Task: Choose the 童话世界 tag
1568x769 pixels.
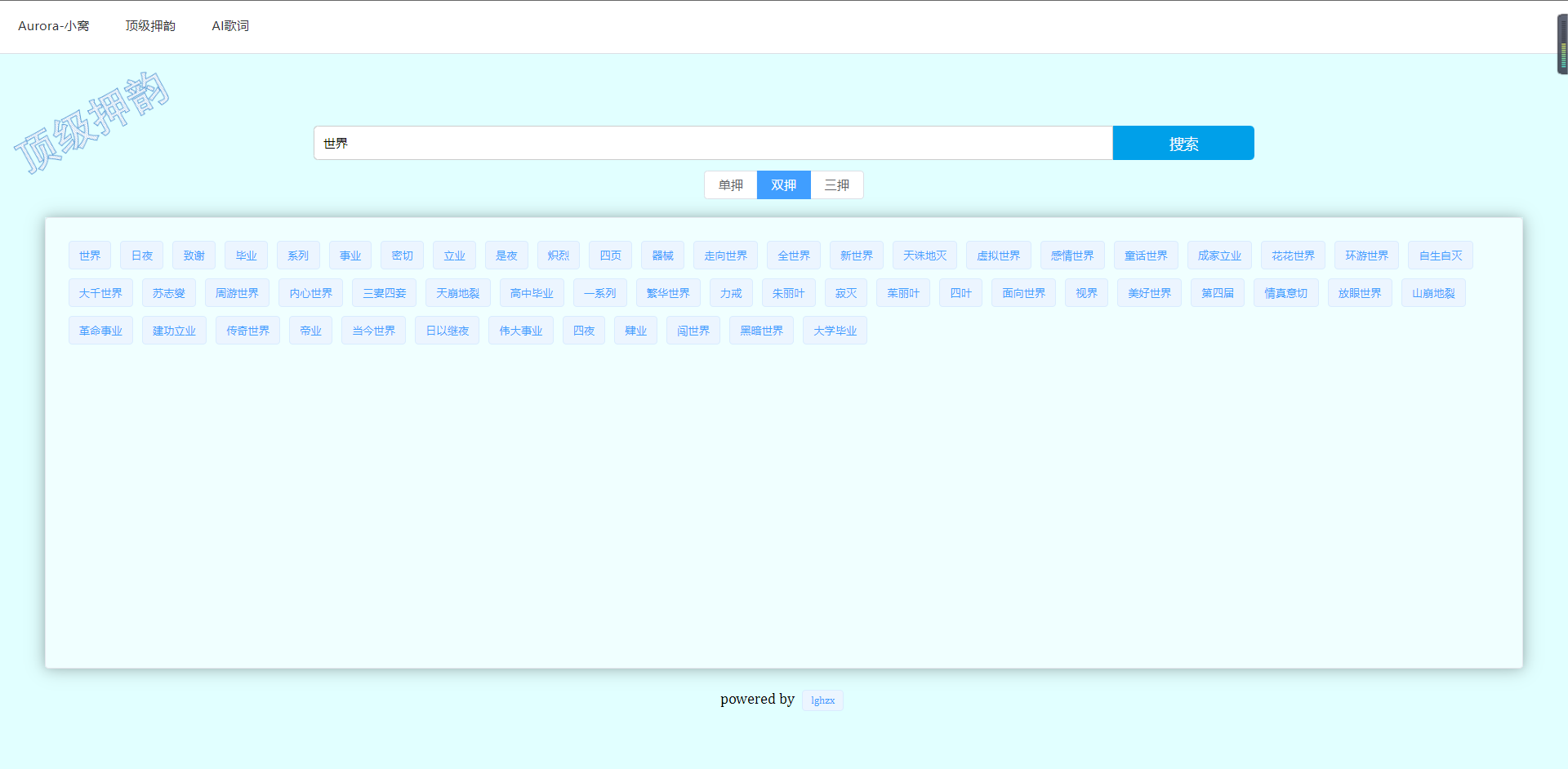Action: pyautogui.click(x=1146, y=256)
